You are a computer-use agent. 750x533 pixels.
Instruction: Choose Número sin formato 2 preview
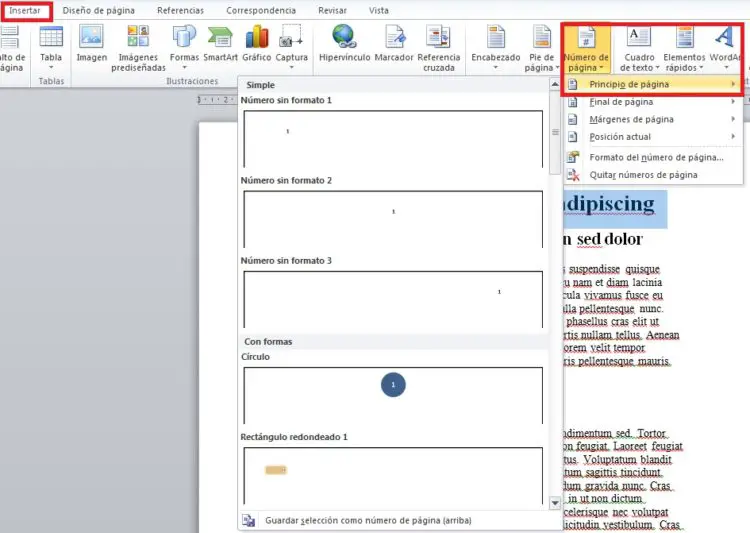(393, 219)
